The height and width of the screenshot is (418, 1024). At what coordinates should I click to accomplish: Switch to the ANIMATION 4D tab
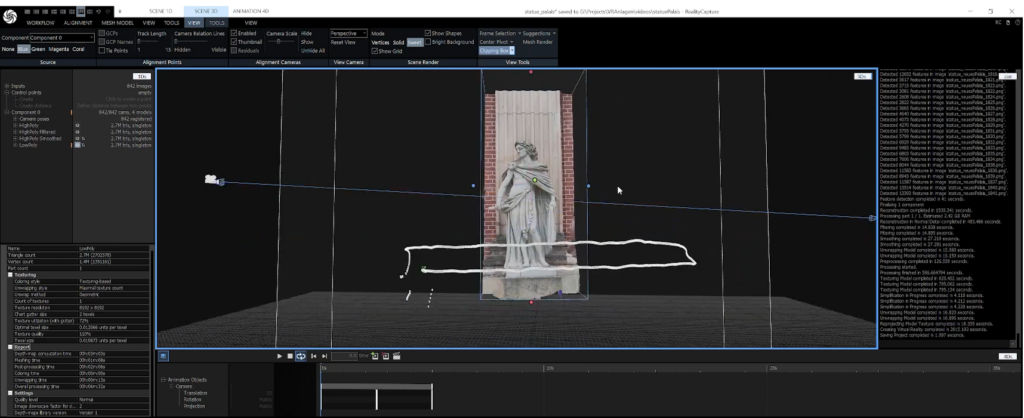point(251,11)
